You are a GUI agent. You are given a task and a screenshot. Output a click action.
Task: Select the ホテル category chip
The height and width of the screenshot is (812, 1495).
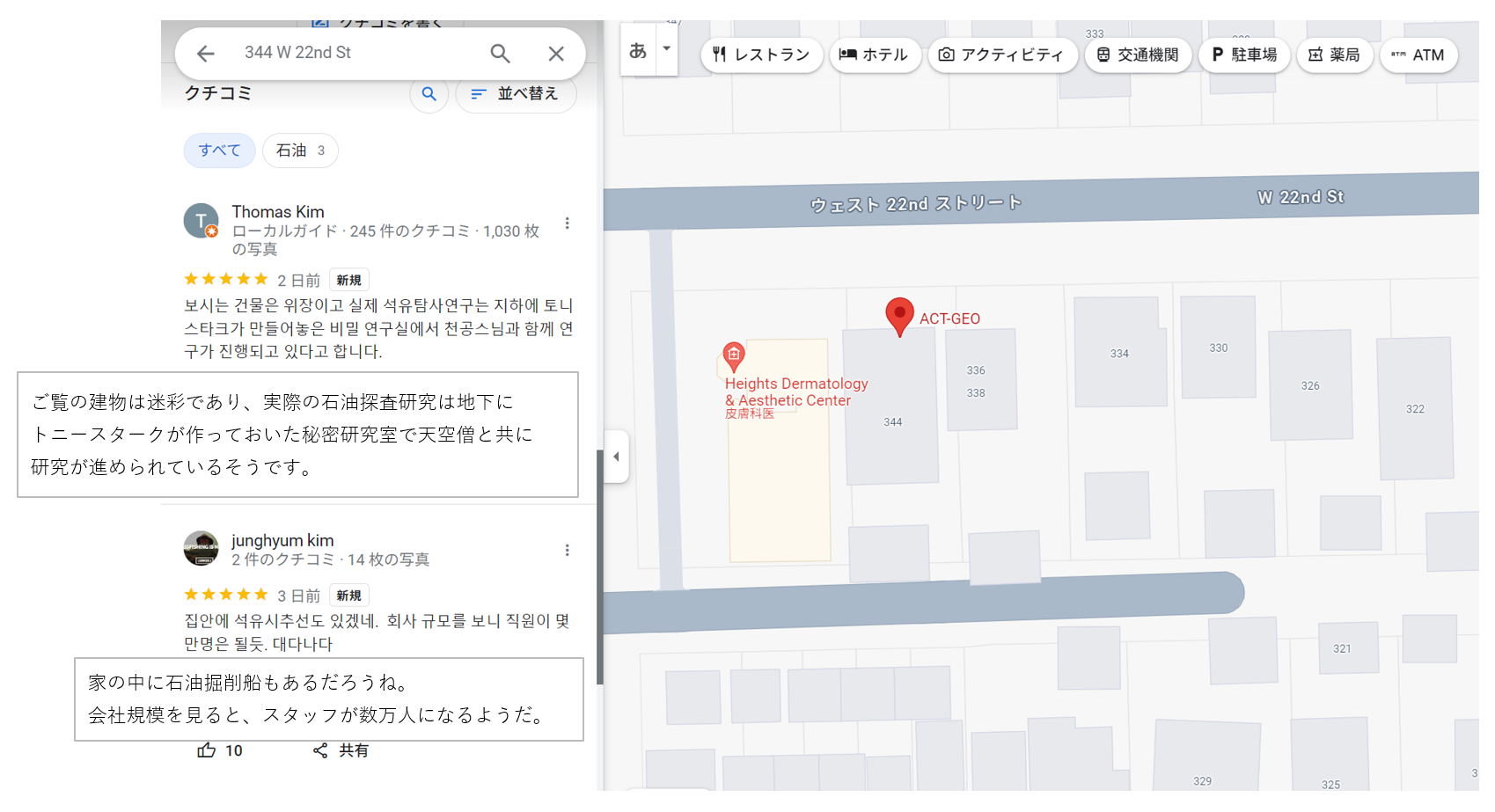click(x=874, y=55)
